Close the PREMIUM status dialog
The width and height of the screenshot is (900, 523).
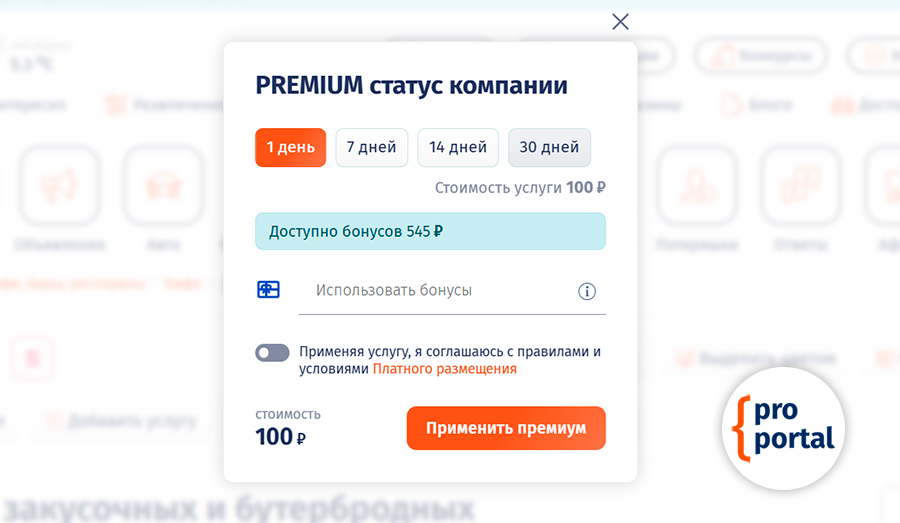click(x=620, y=22)
